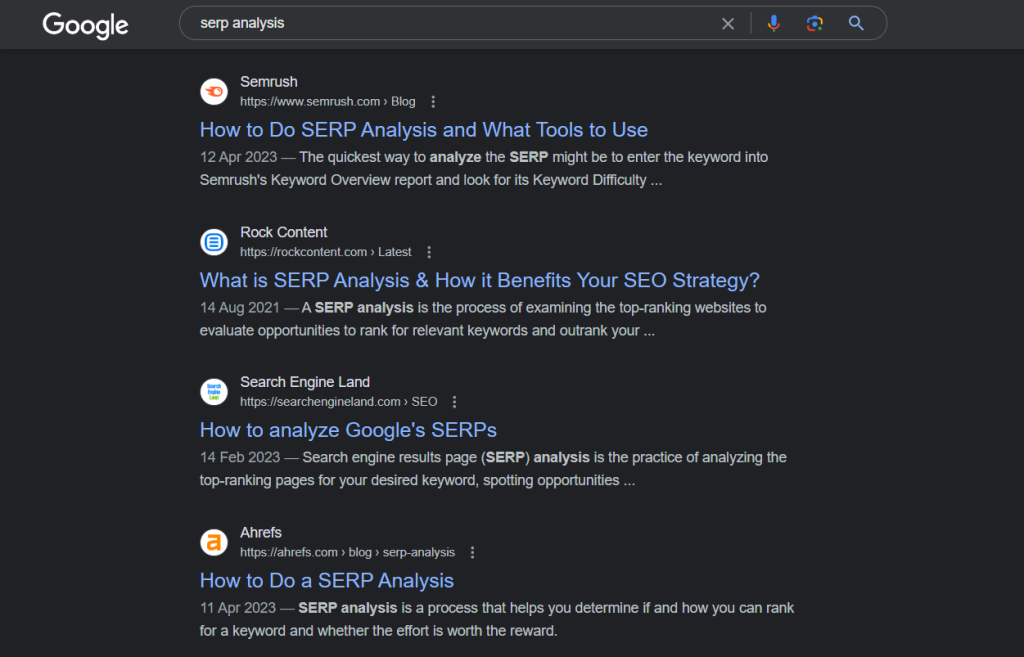Expand options for the Rock Content result
Image resolution: width=1024 pixels, height=657 pixels.
pos(429,251)
